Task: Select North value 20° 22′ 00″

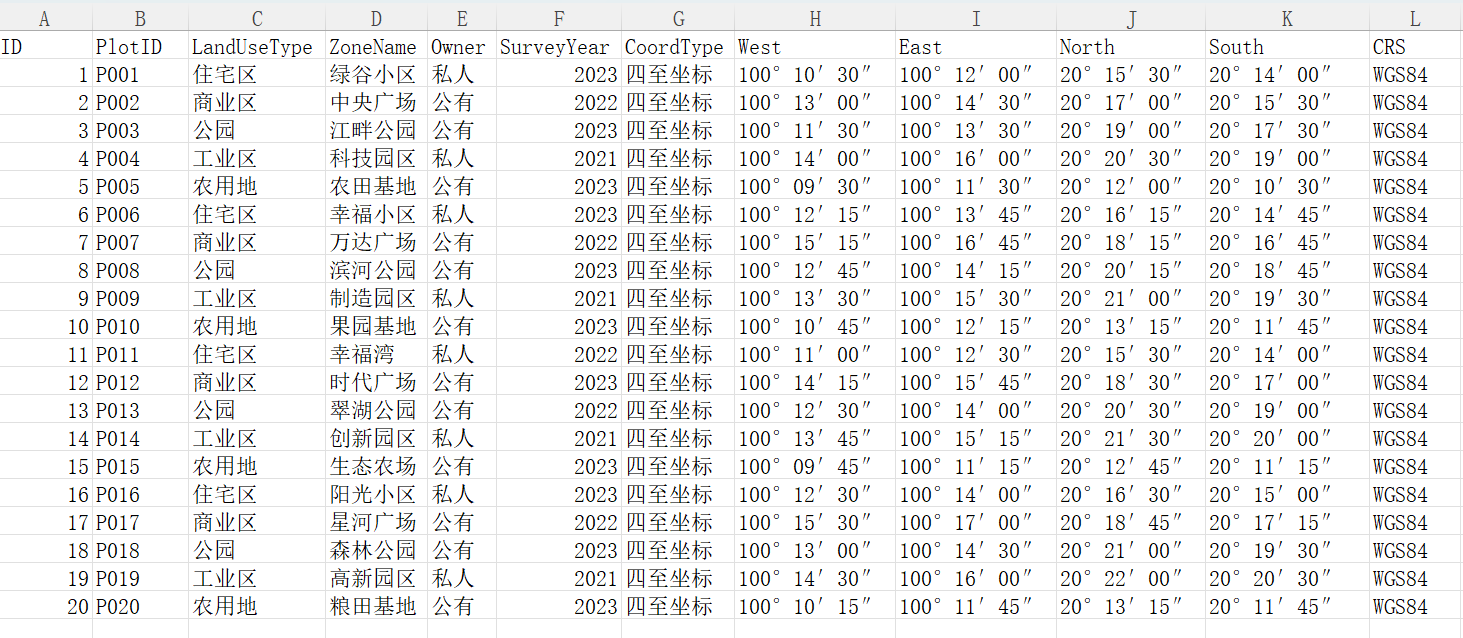Action: click(x=1131, y=578)
